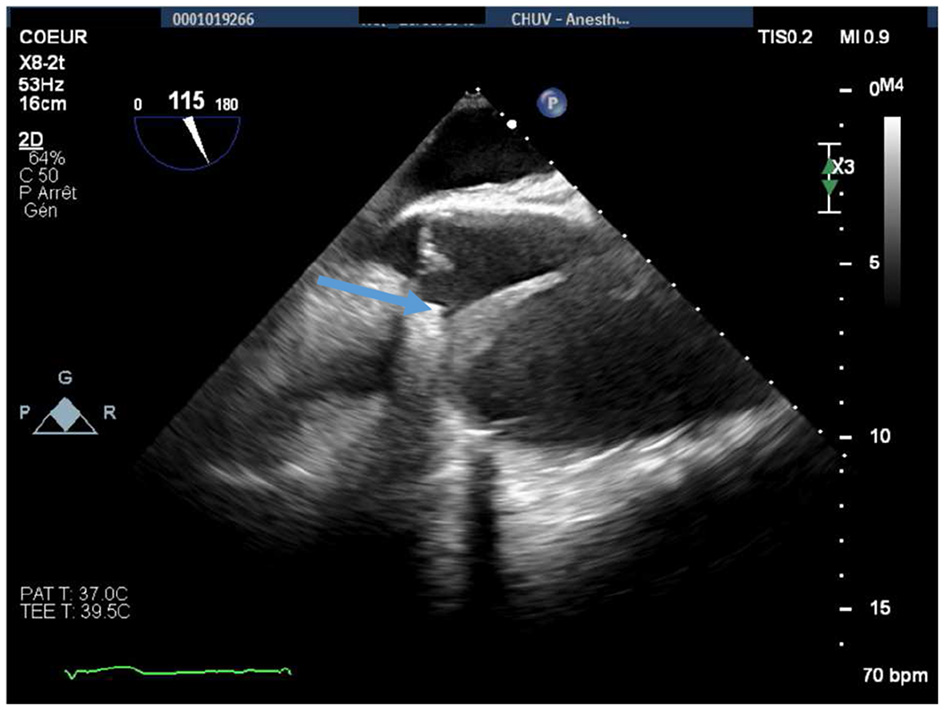
Task: Select the P orientation marker icon
Action: point(552,103)
